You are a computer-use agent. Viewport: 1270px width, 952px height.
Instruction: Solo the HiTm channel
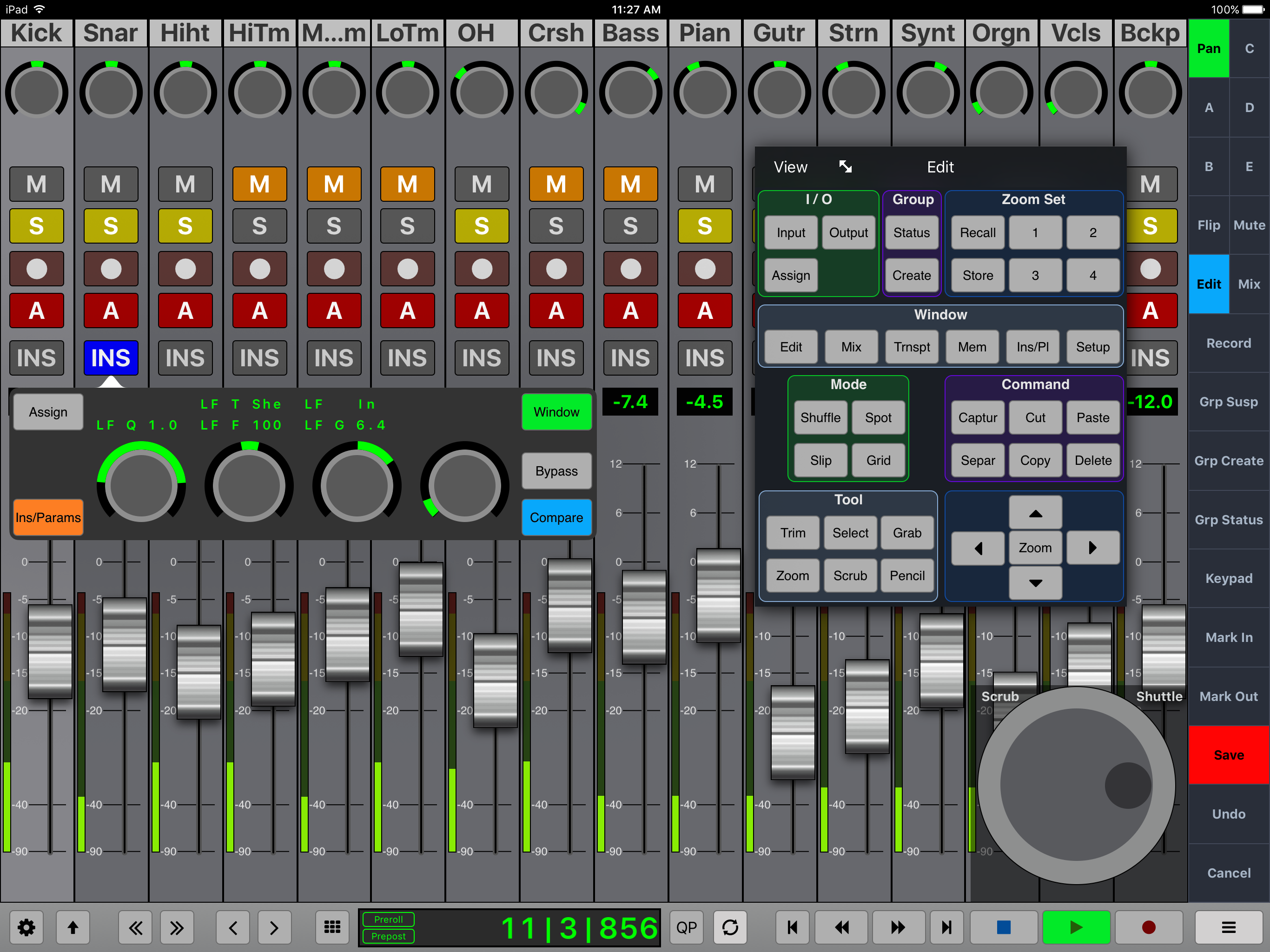coord(259,225)
